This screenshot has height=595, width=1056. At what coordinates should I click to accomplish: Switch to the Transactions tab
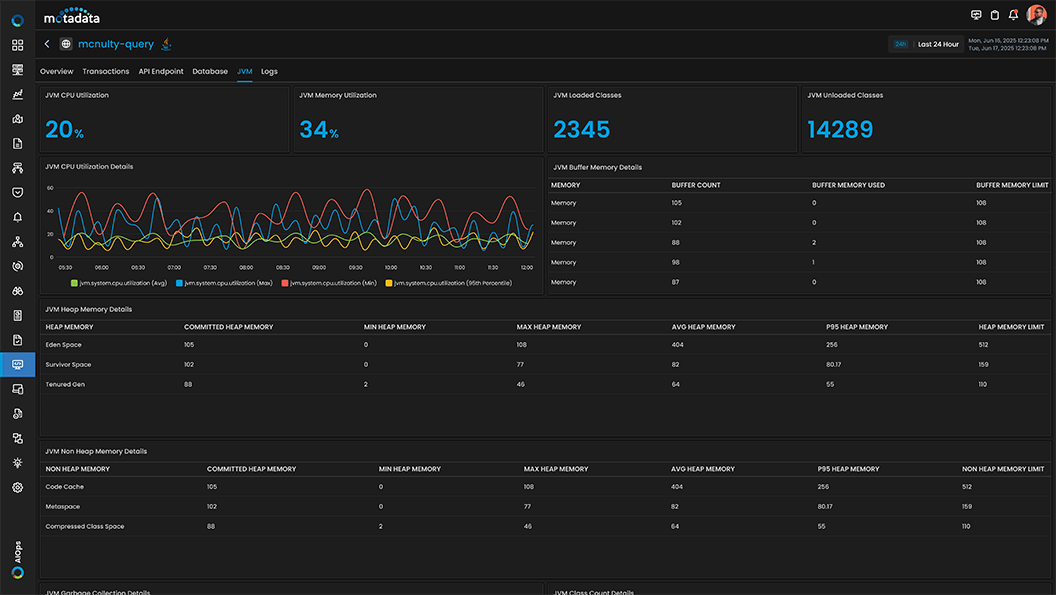[106, 71]
